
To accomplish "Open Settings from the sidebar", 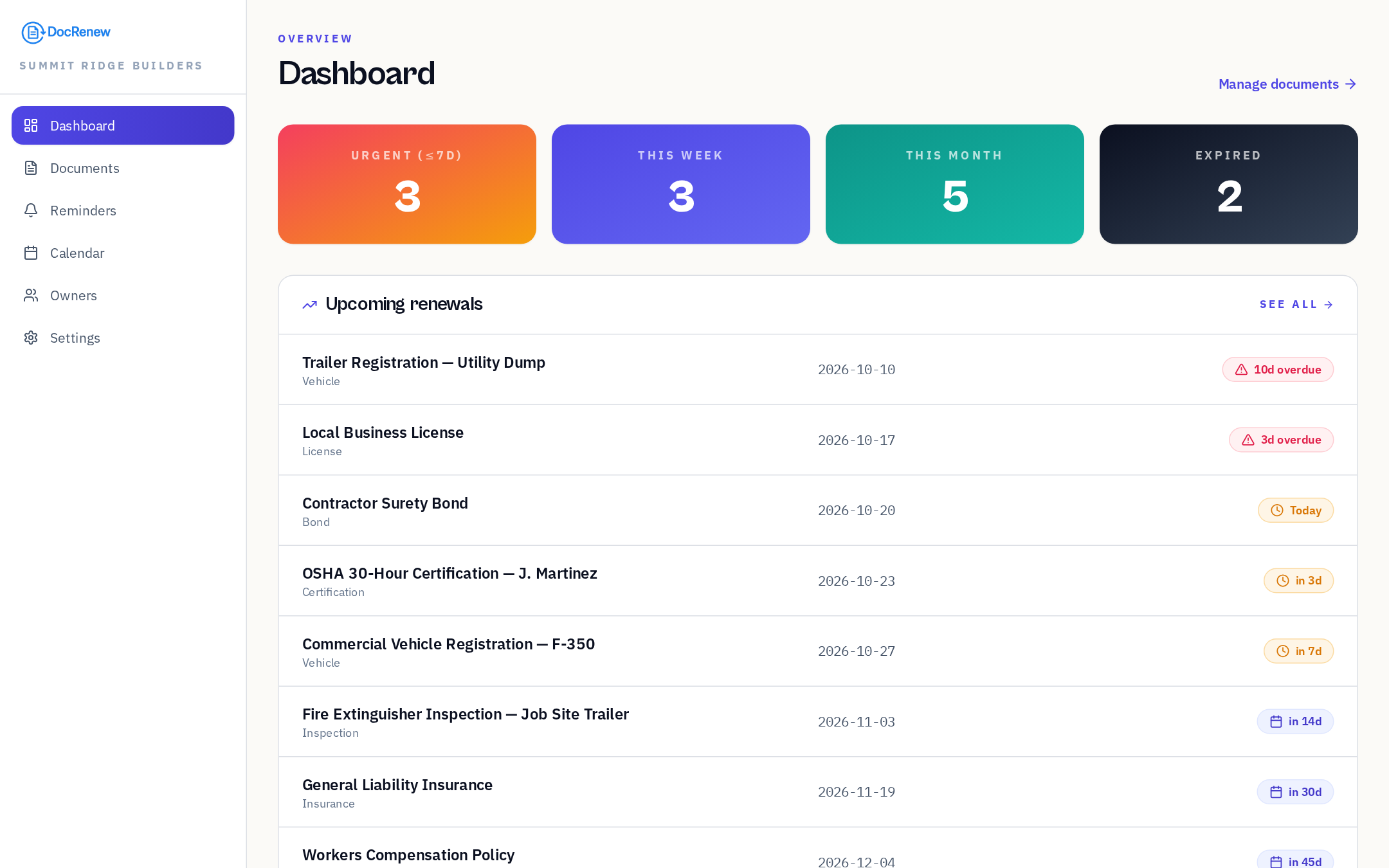I will click(123, 338).
